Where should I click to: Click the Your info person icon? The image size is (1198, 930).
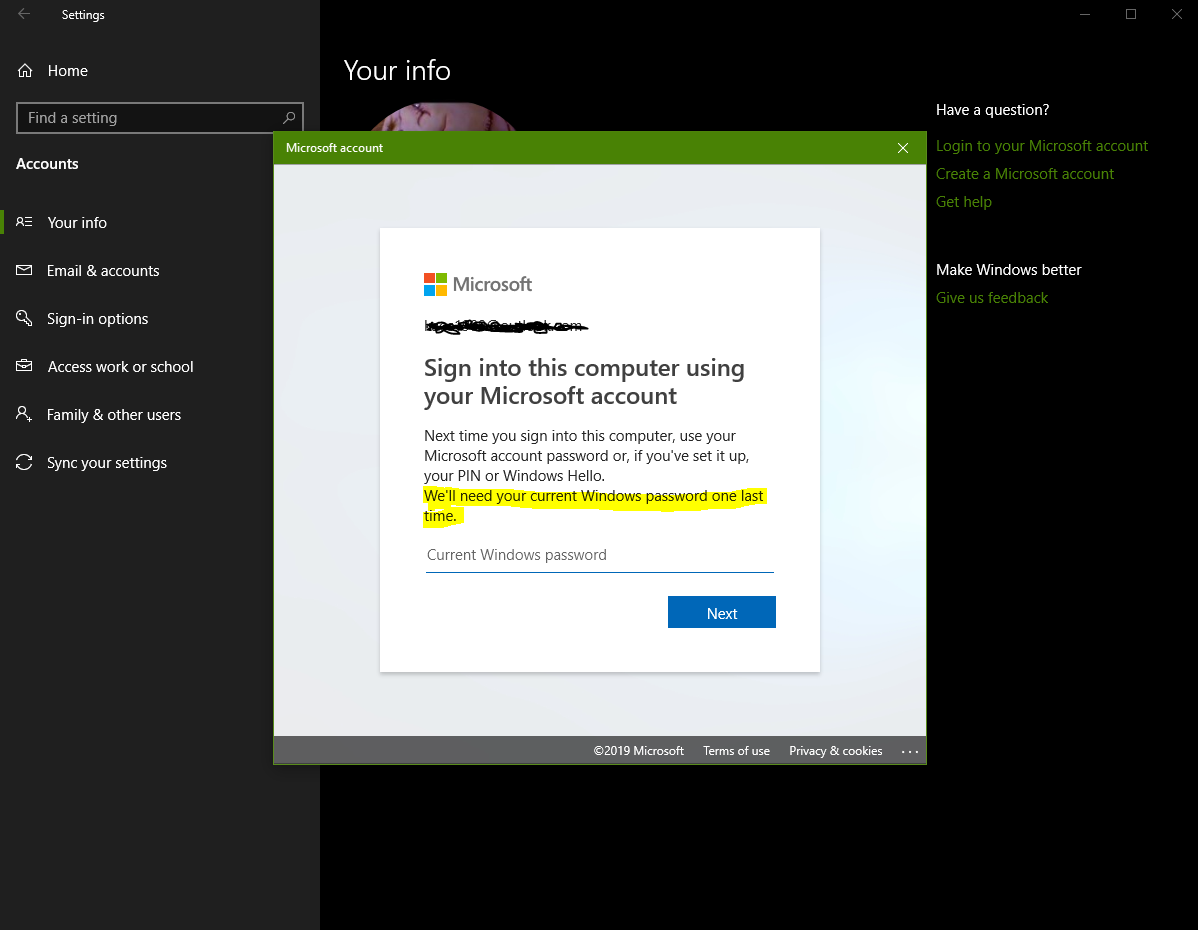click(24, 222)
